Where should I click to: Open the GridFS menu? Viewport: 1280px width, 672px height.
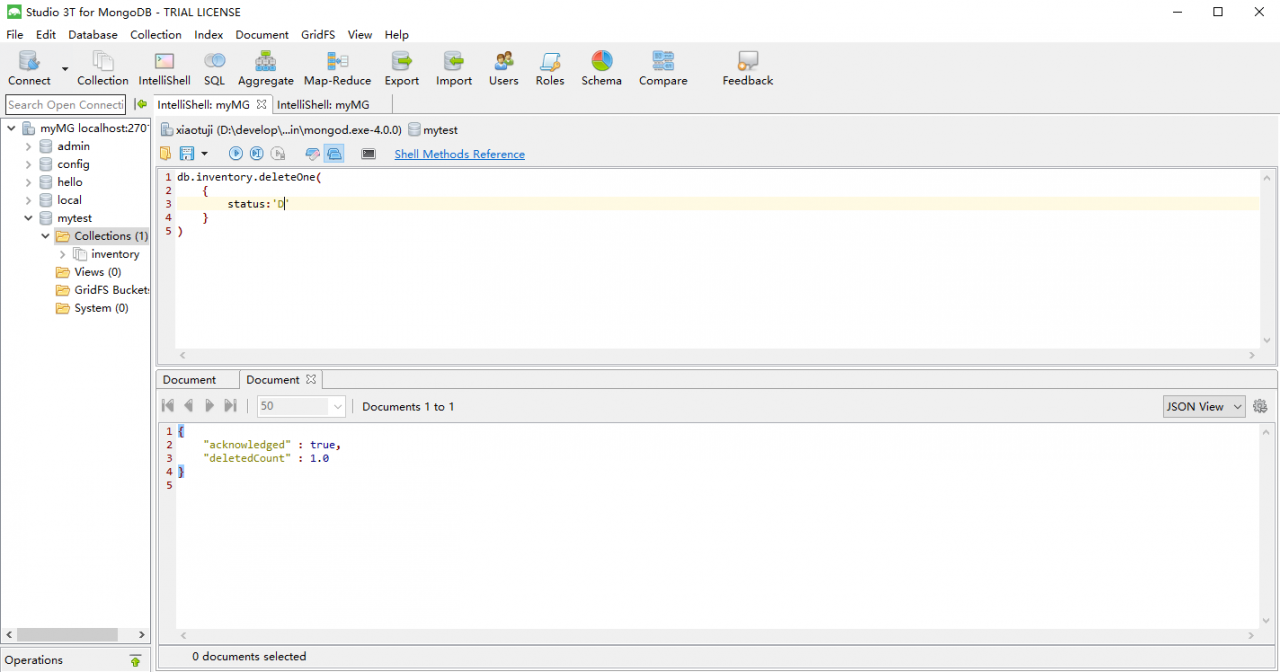coord(317,34)
